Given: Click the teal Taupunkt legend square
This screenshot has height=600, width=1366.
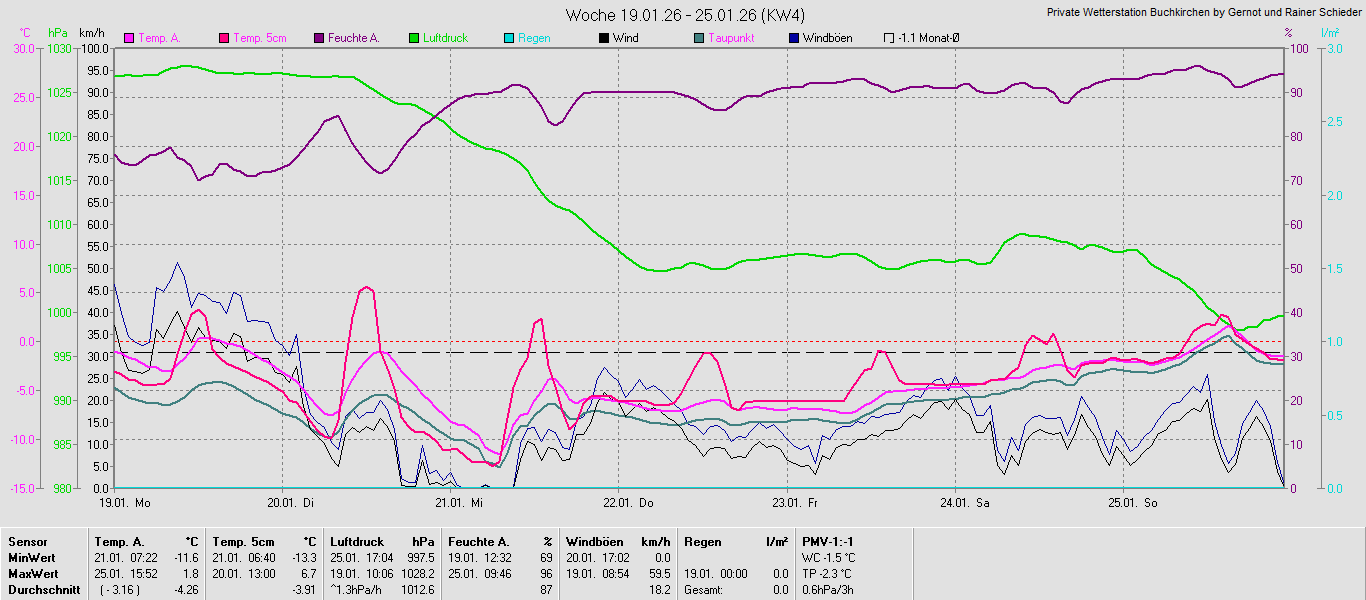Looking at the screenshot, I should pos(699,38).
